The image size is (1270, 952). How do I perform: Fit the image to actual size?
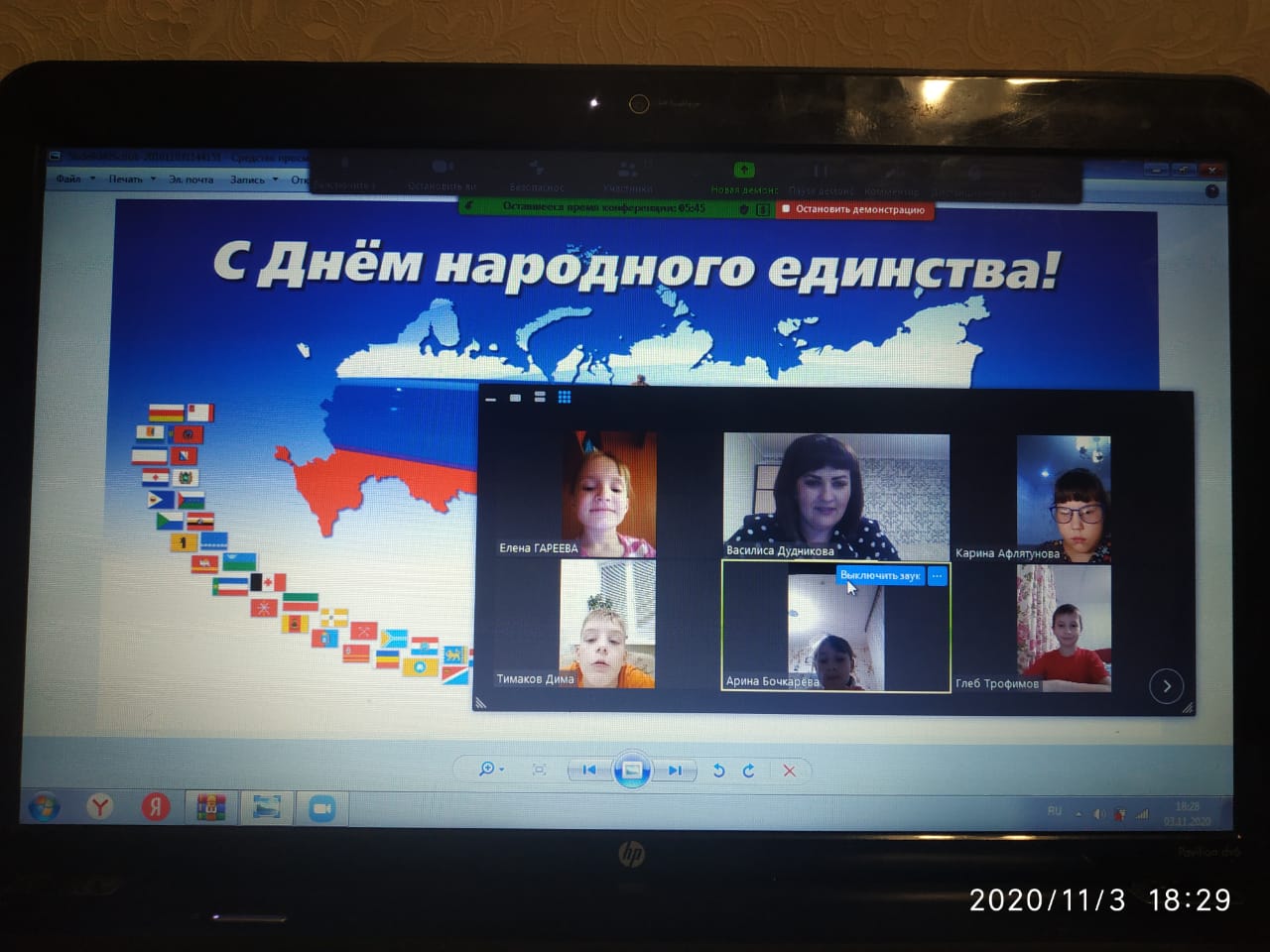coord(540,770)
